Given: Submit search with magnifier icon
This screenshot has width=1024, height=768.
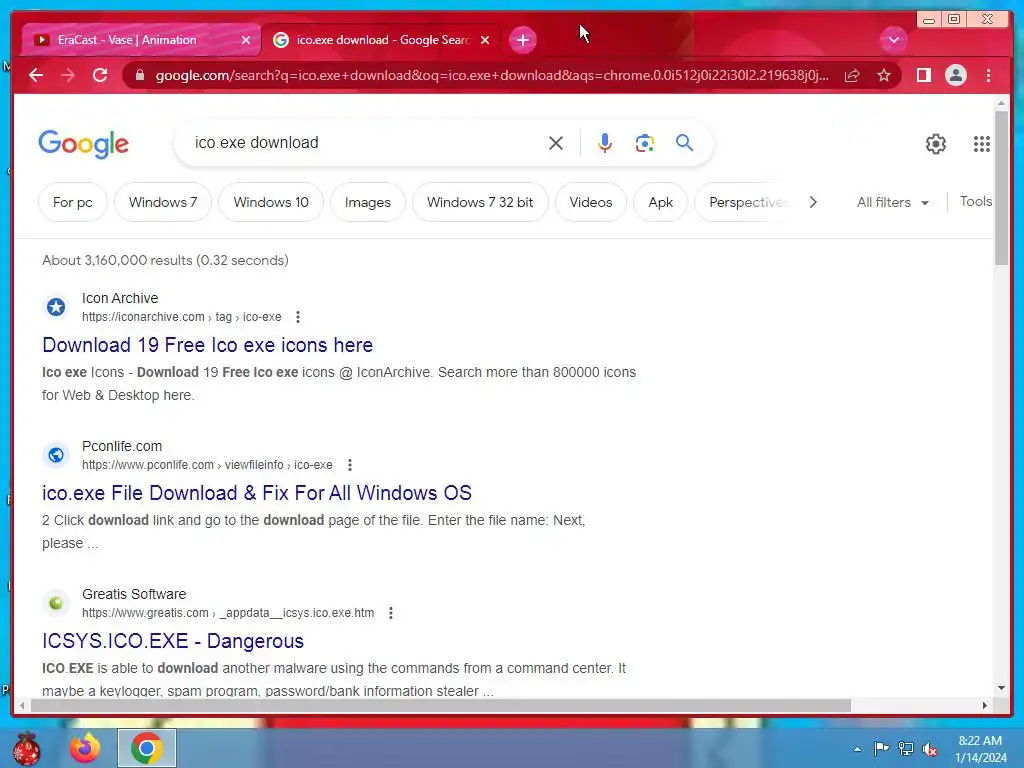Looking at the screenshot, I should (684, 142).
